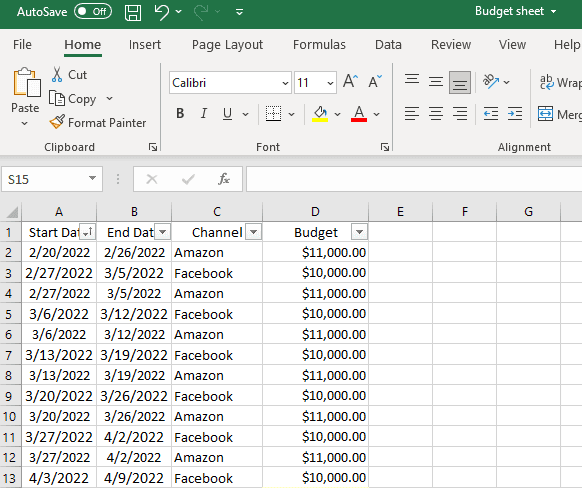Click Align Right icon

460,114
